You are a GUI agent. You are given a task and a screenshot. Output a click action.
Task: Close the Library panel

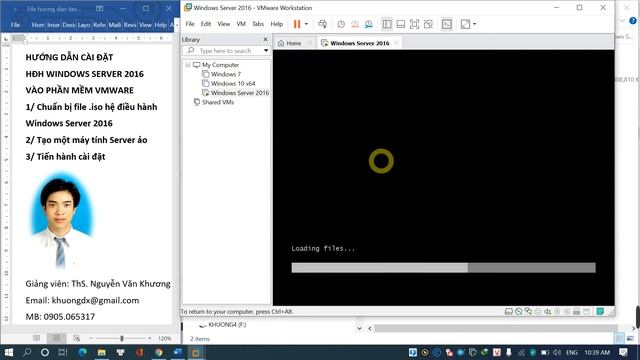click(x=265, y=39)
